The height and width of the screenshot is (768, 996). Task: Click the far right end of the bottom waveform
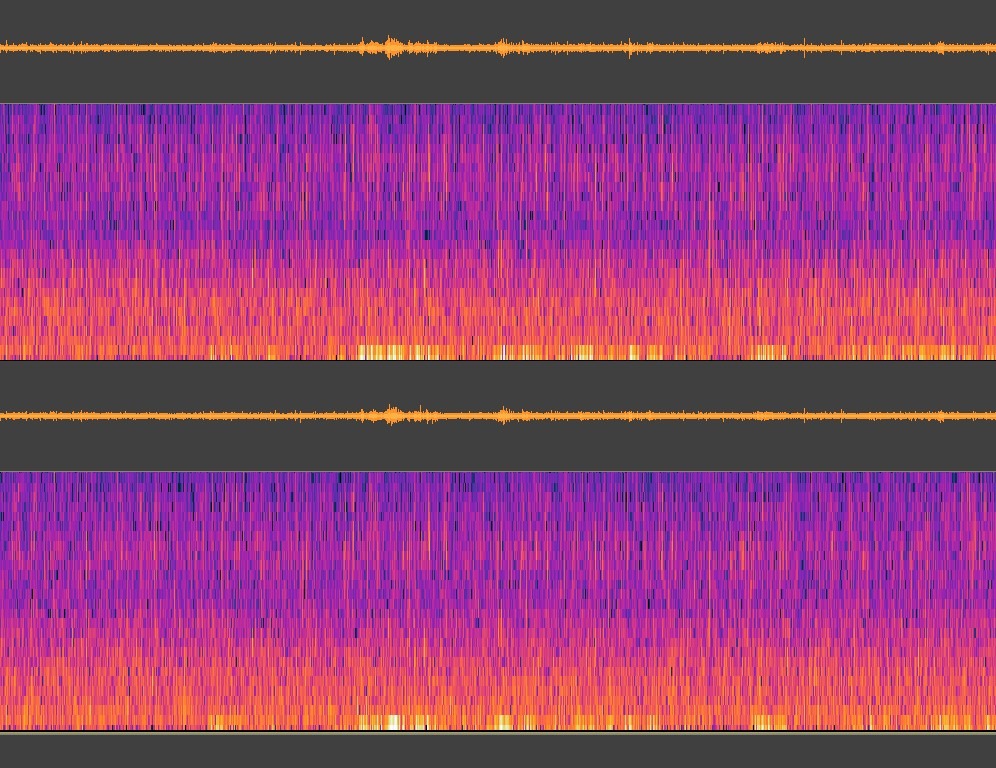pos(992,415)
